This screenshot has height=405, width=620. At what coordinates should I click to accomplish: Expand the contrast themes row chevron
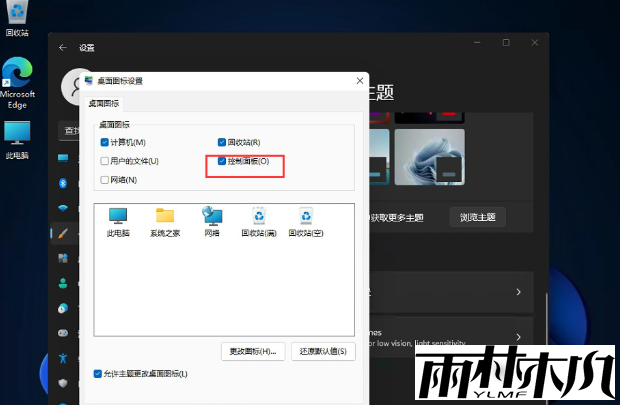(518, 338)
